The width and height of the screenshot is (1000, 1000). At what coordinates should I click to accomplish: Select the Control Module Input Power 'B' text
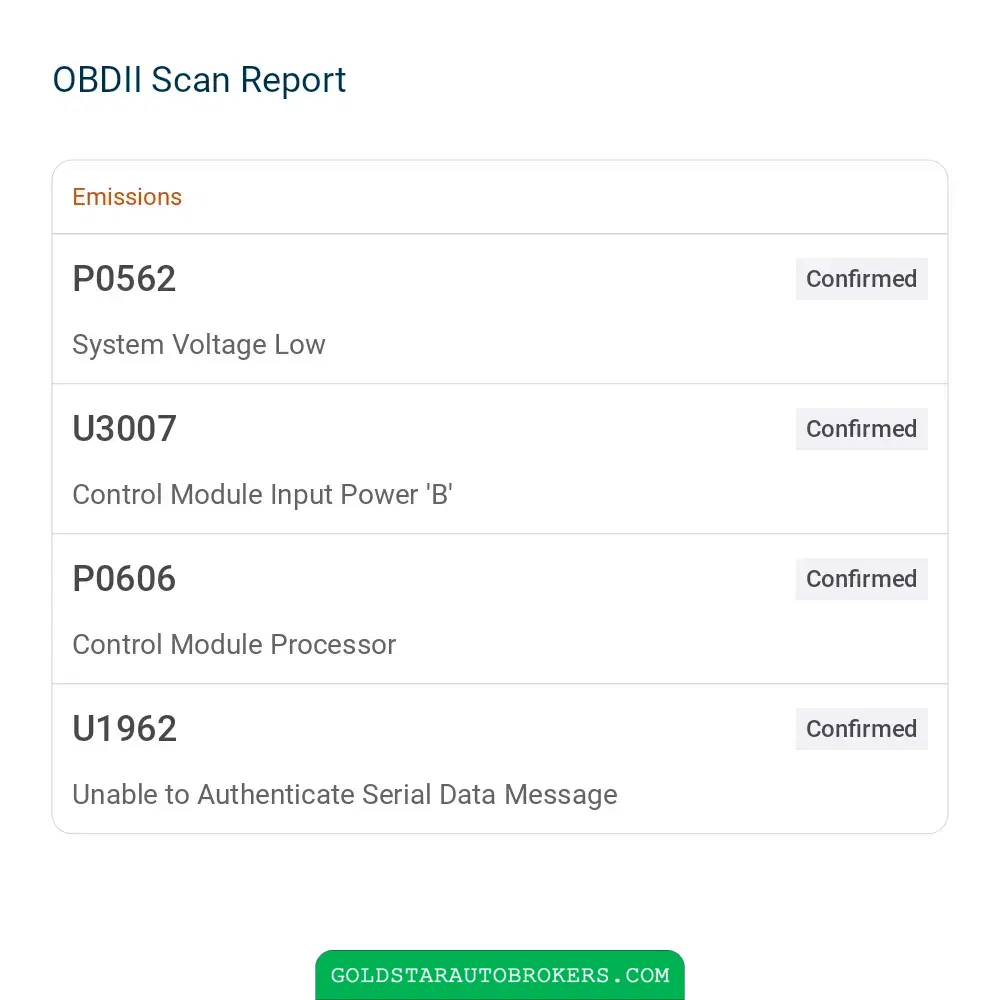263,494
